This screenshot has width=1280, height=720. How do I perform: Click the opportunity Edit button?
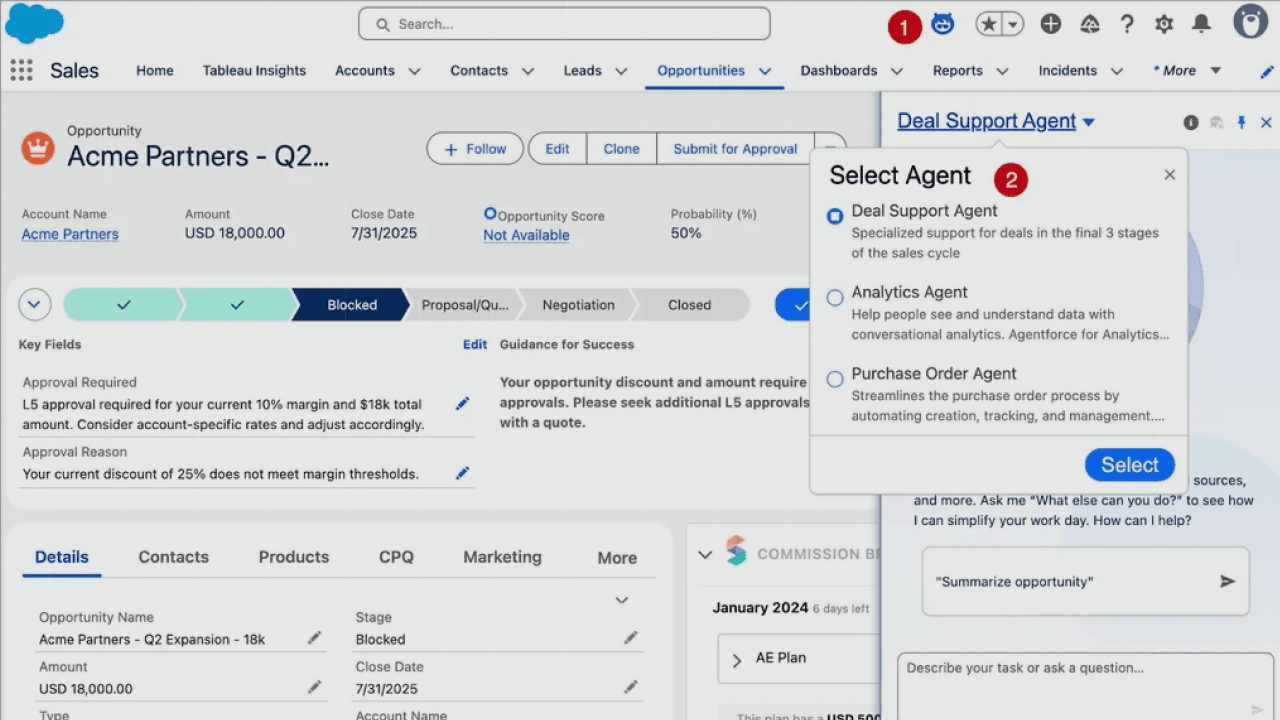pos(557,149)
